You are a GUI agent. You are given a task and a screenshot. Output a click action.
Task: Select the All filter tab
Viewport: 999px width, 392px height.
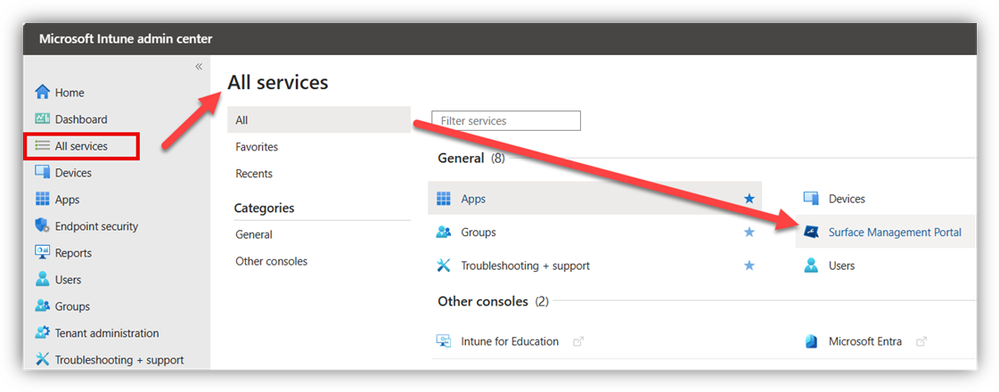(x=319, y=120)
